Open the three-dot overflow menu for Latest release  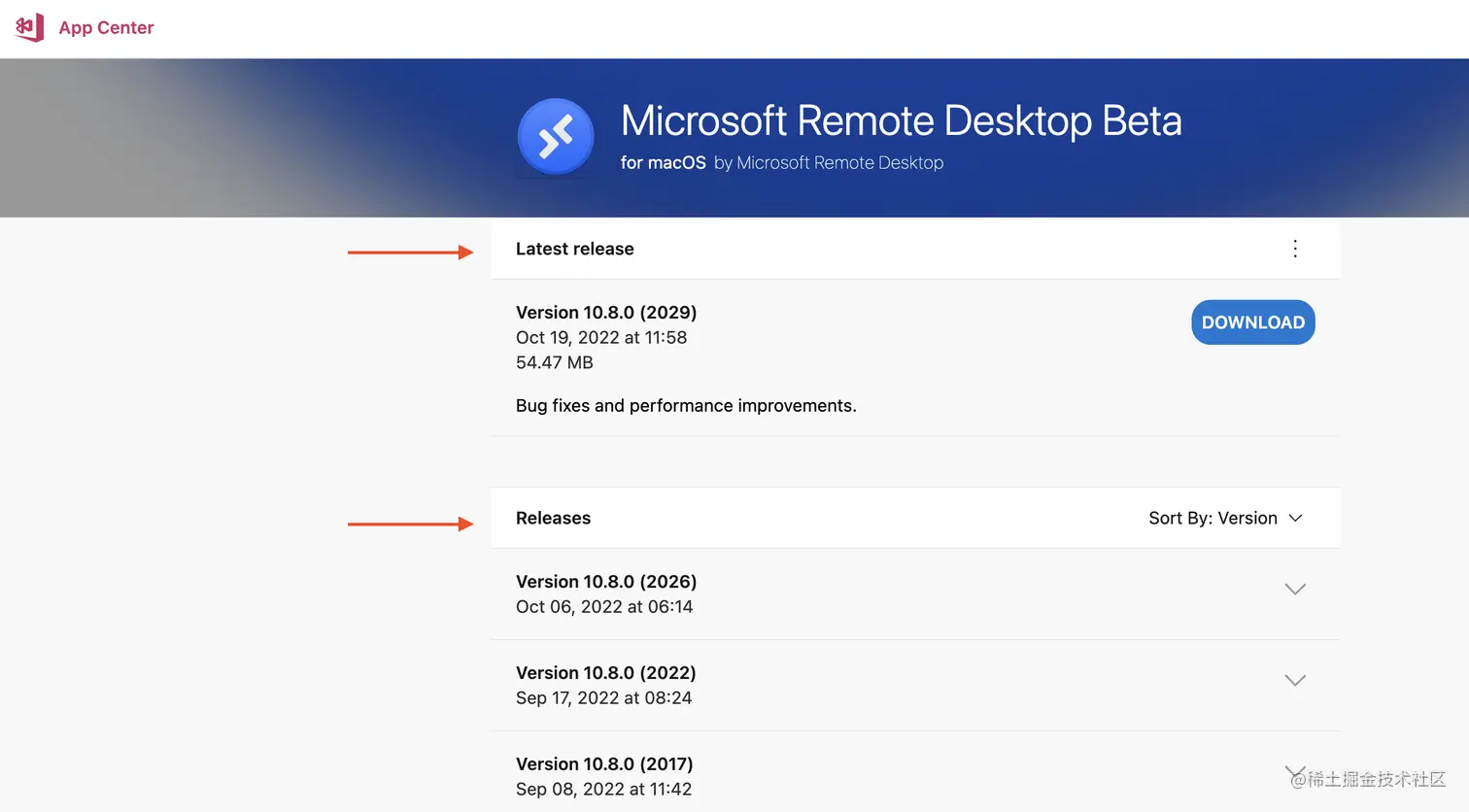[x=1294, y=248]
